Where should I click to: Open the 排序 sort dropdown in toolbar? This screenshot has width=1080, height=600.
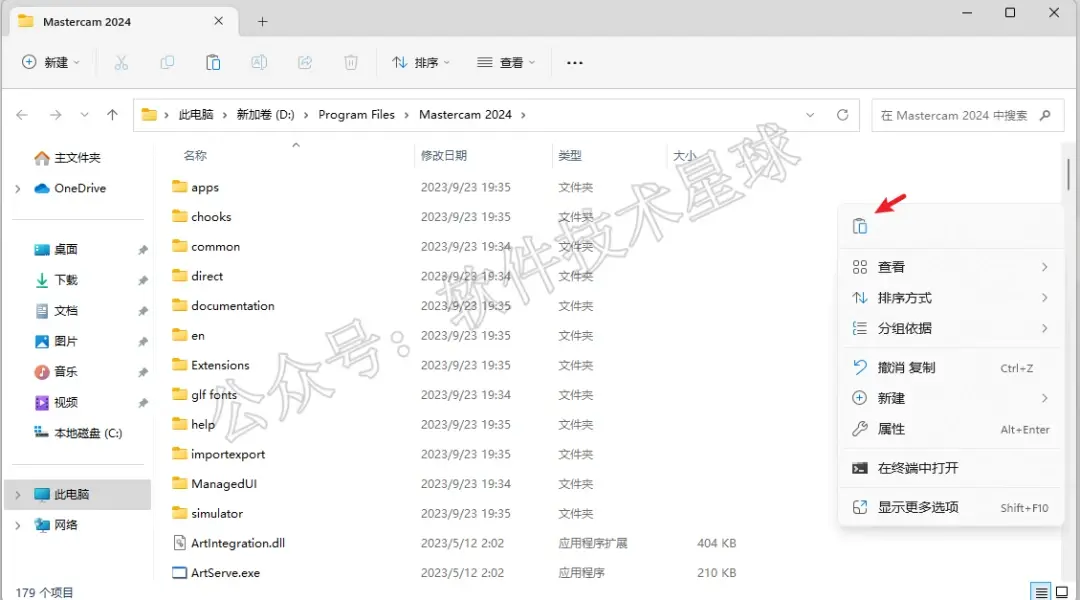421,63
